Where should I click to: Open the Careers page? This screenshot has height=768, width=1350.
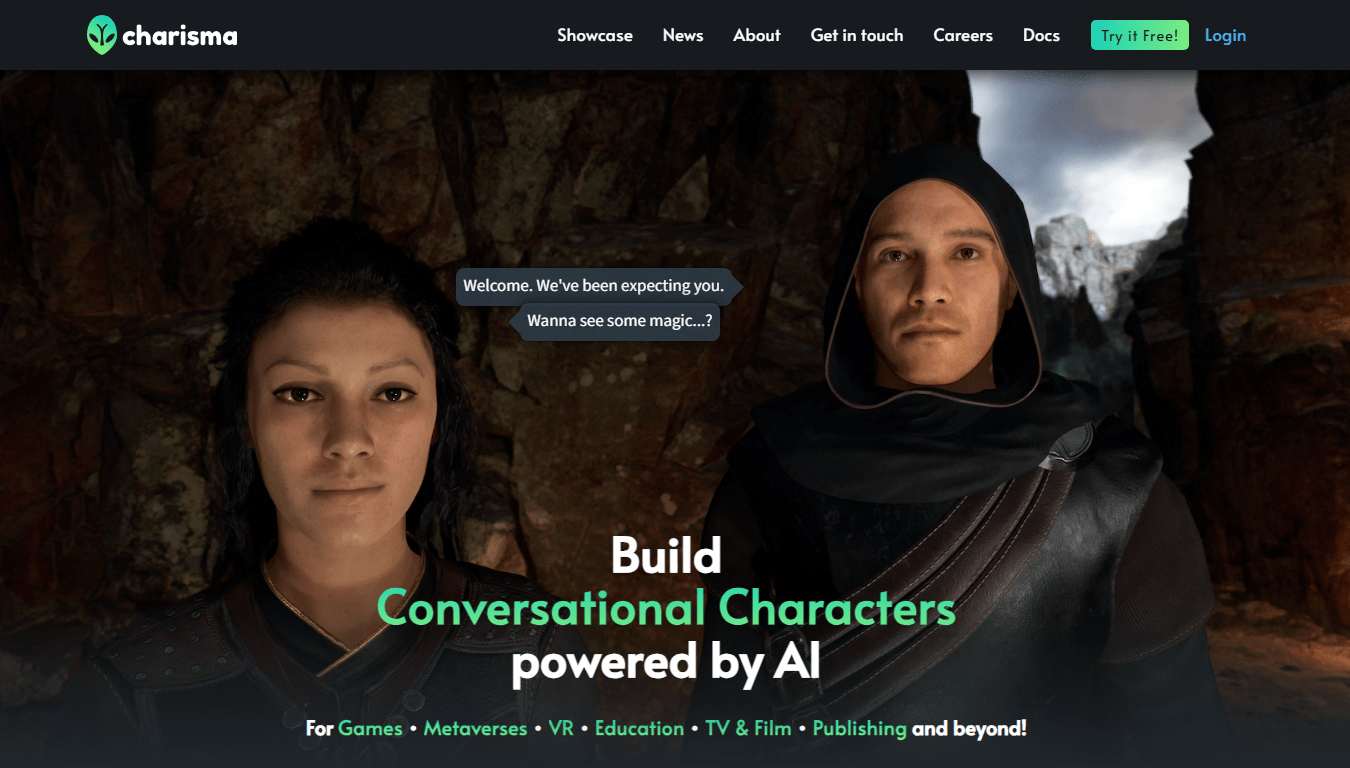click(x=963, y=35)
